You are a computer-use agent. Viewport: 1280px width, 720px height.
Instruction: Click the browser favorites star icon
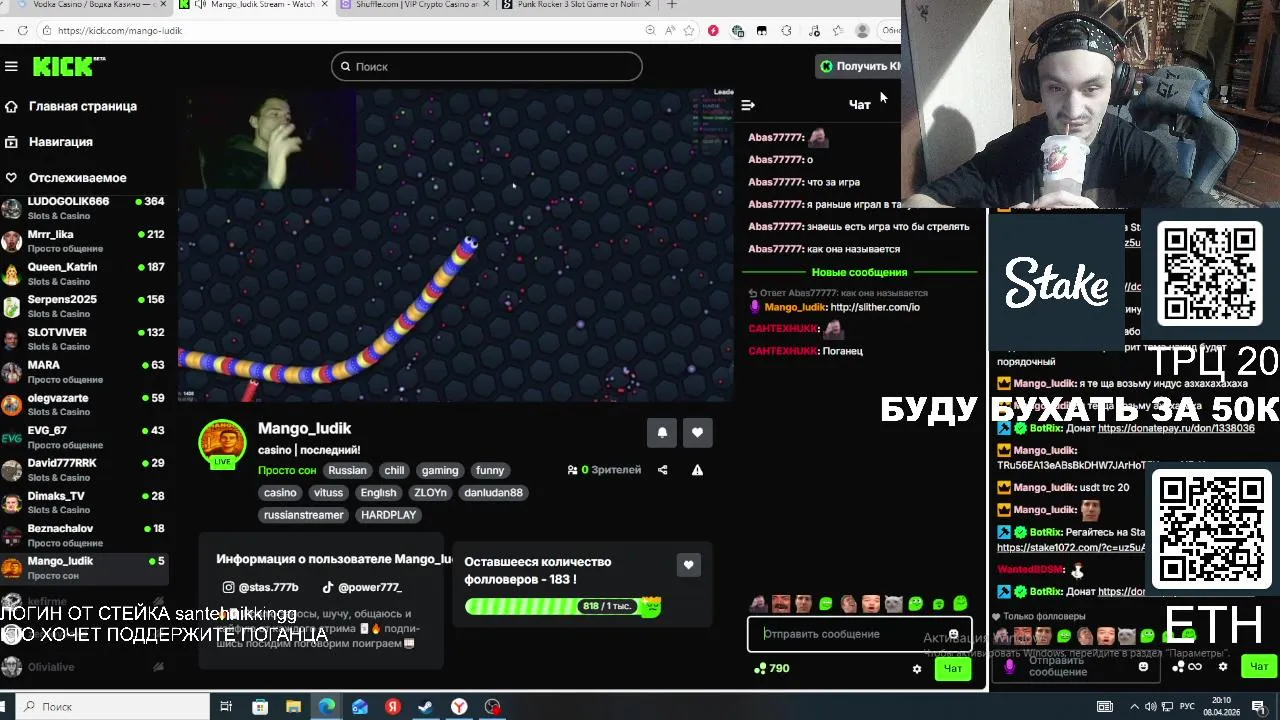[689, 31]
